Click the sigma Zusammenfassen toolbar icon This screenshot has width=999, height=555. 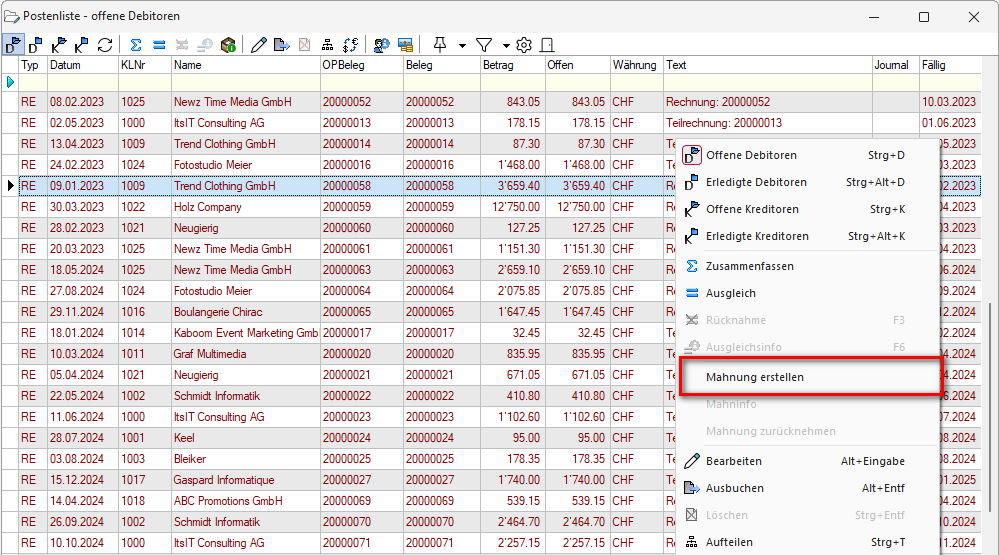pyautogui.click(x=136, y=45)
